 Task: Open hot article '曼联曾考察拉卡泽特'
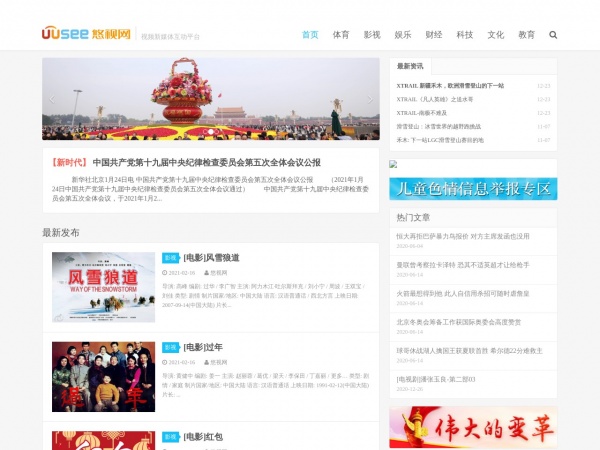463,265
